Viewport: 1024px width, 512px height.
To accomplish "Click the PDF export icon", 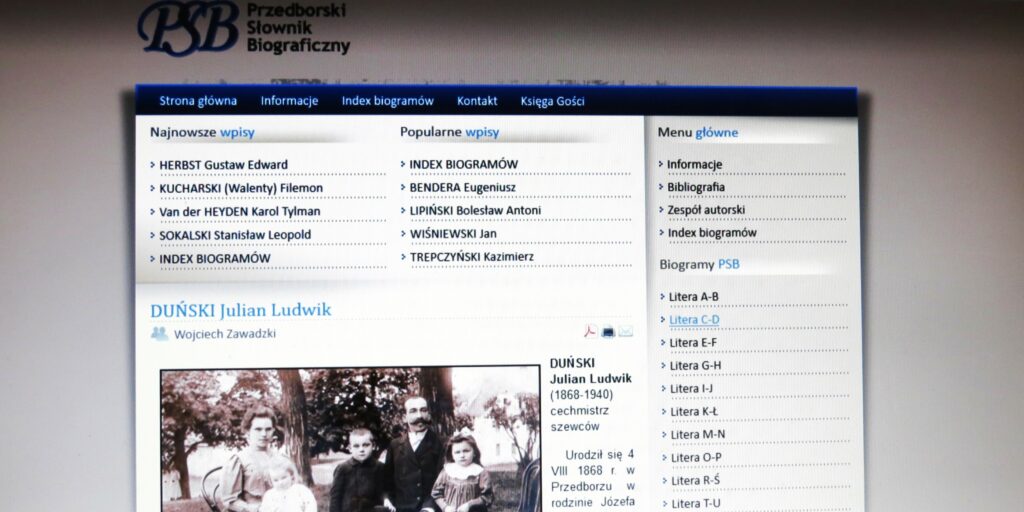I will (591, 332).
